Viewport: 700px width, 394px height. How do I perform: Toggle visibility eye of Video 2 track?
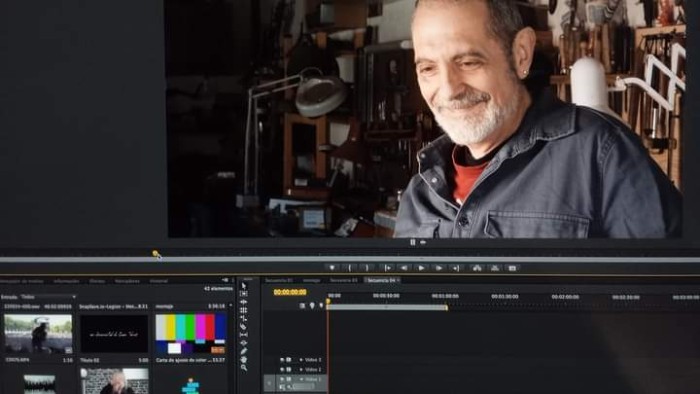282,369
